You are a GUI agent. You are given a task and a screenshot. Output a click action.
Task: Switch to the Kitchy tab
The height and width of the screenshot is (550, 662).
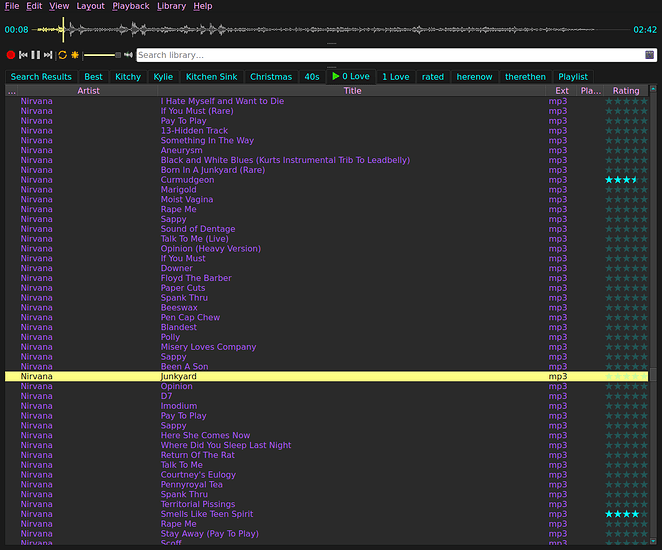(x=128, y=77)
